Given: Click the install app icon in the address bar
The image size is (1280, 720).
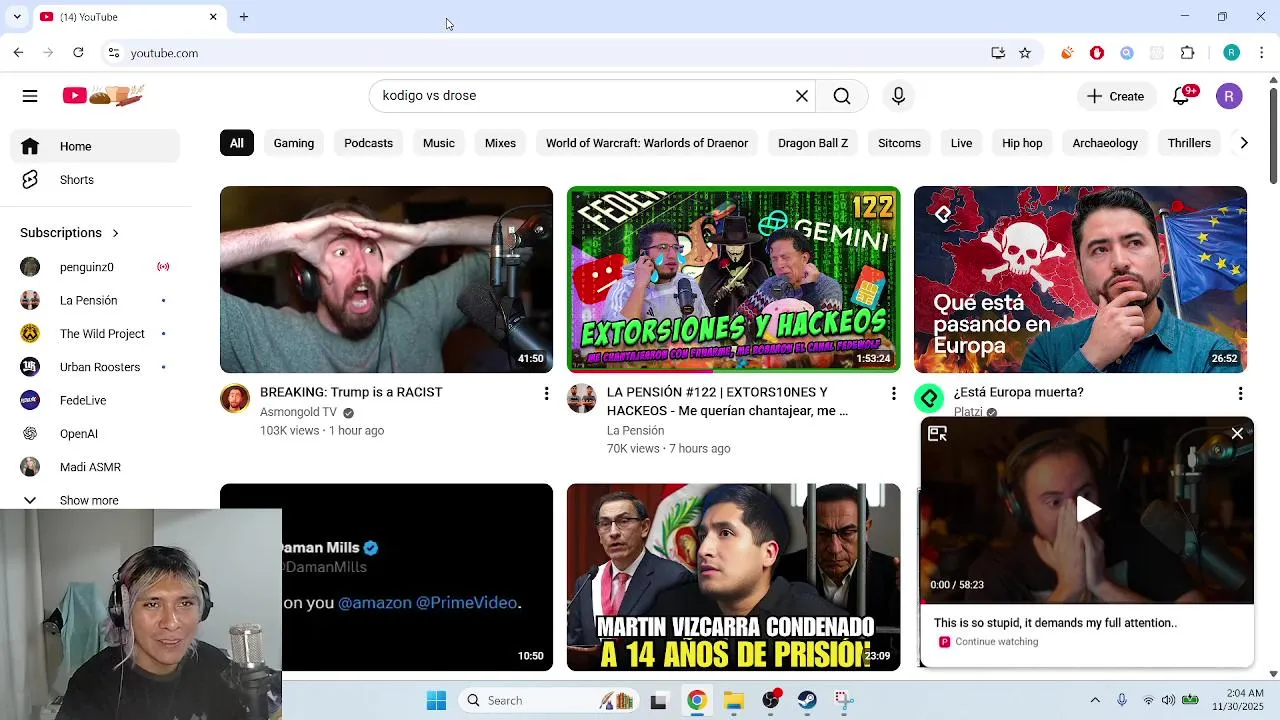Looking at the screenshot, I should (x=998, y=53).
